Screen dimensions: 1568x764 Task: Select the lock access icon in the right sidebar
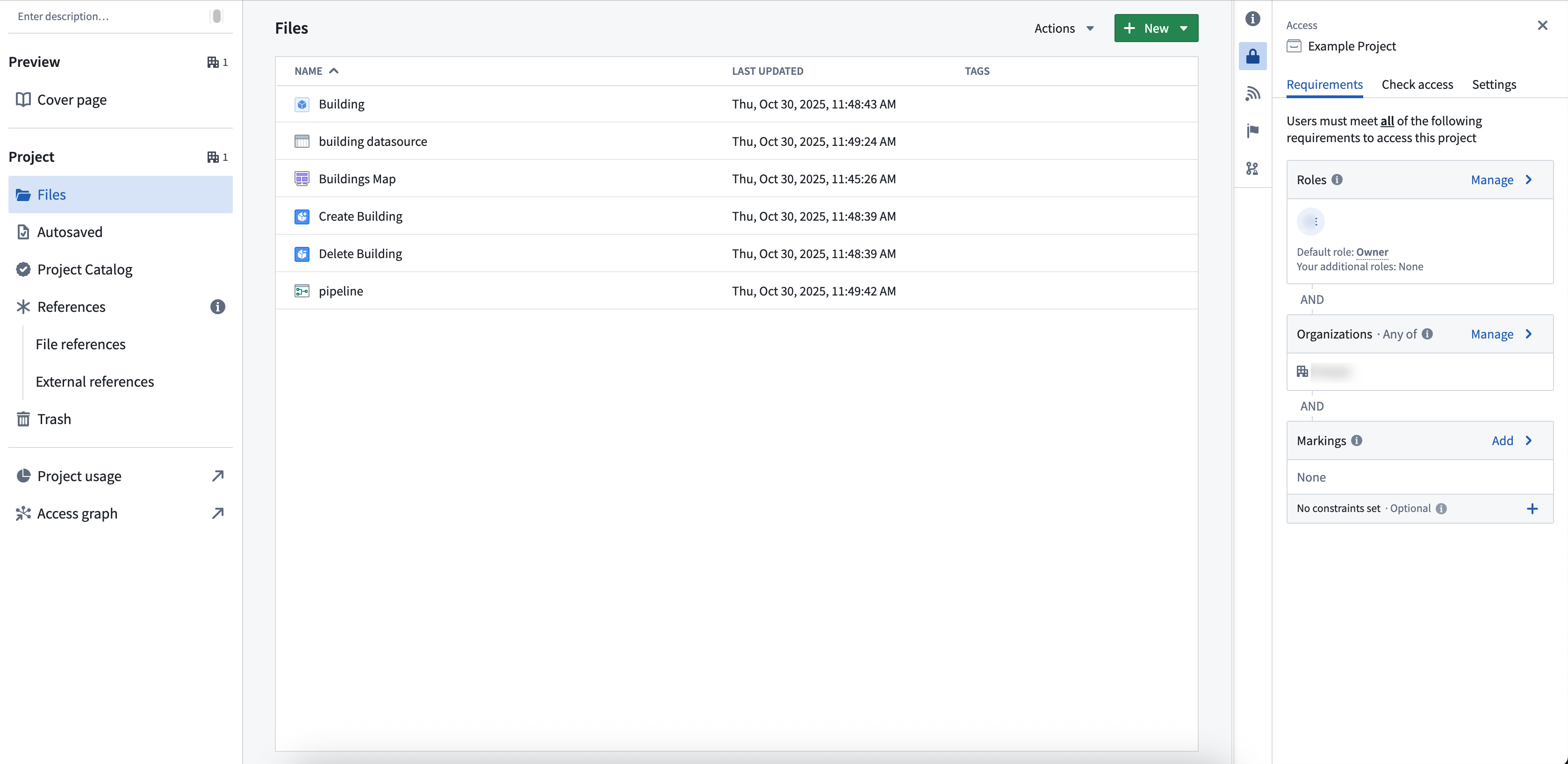(x=1253, y=56)
